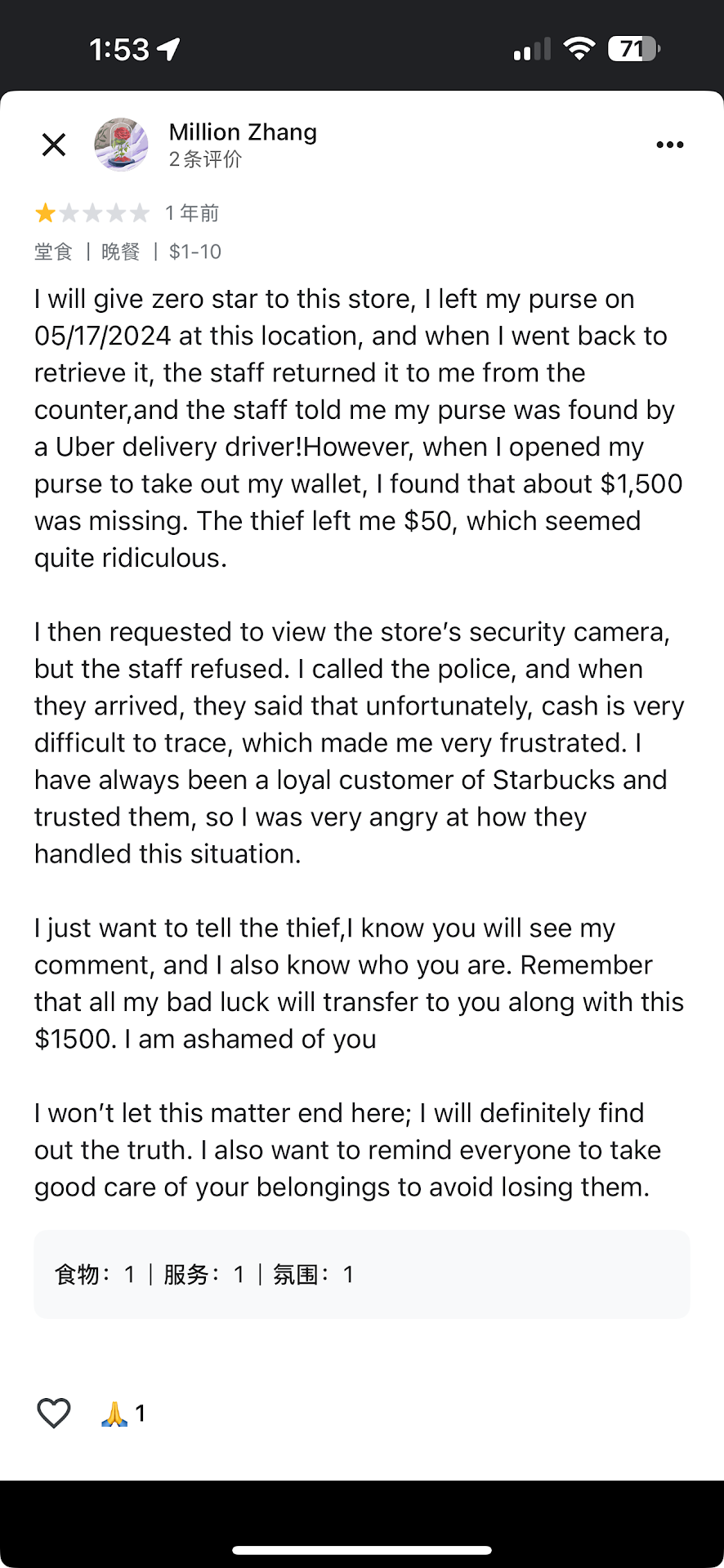The height and width of the screenshot is (1568, 724).
Task: Like the review with the heart icon
Action: click(x=54, y=1413)
